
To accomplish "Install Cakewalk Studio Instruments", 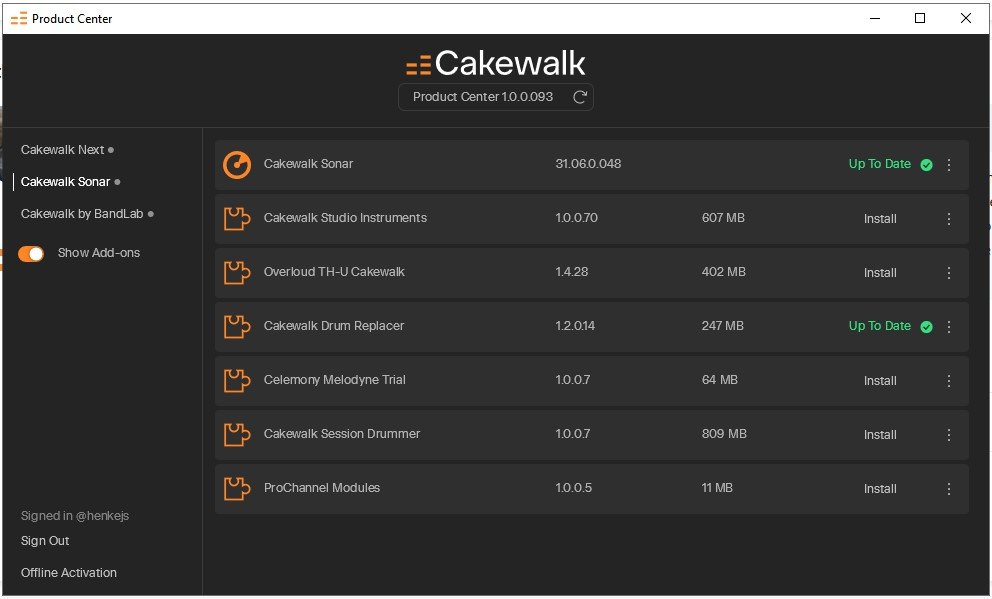I will coord(880,219).
